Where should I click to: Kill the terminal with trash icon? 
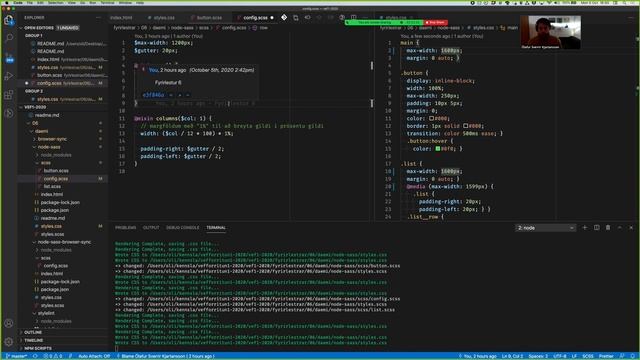(608, 227)
